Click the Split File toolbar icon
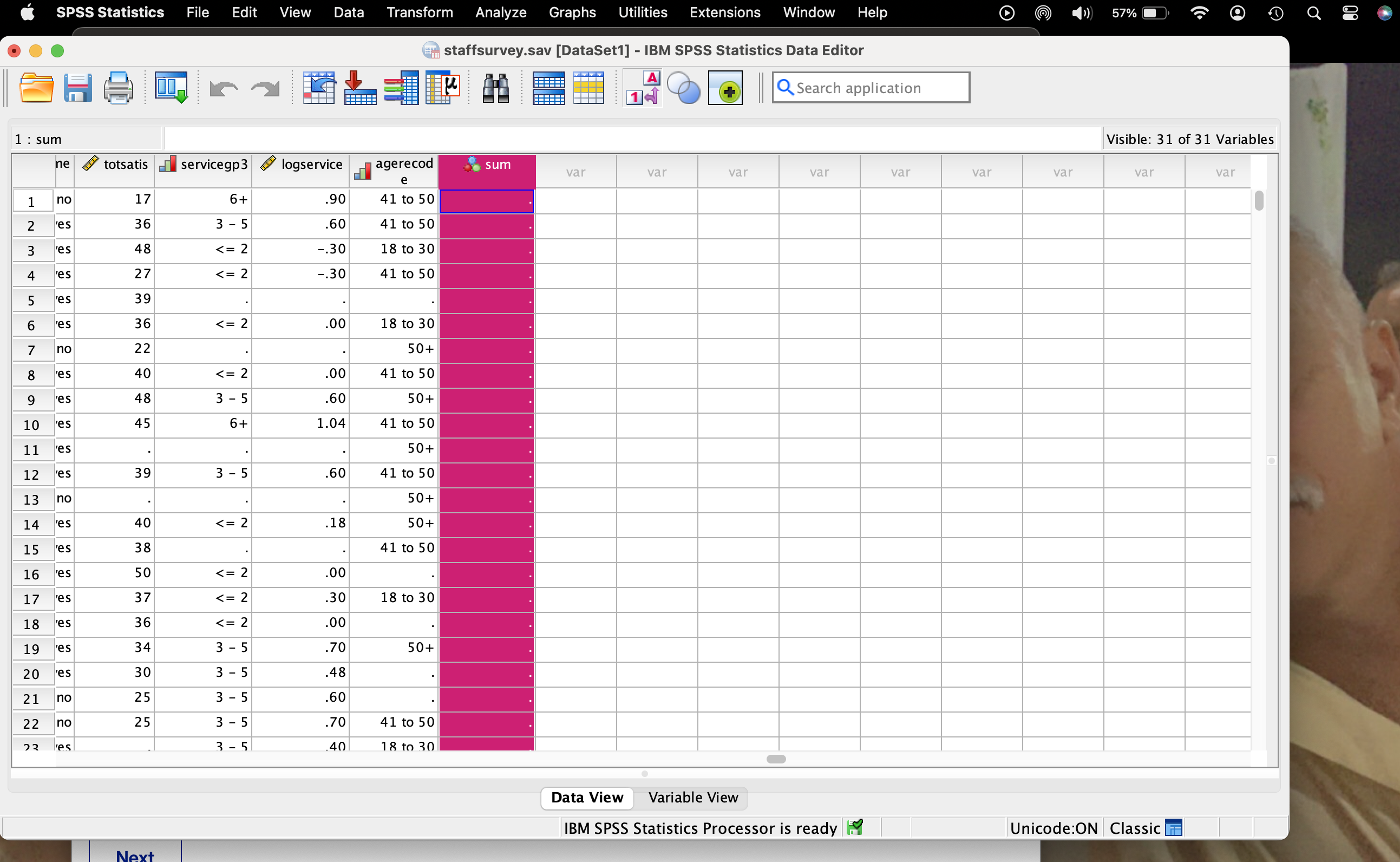Image resolution: width=1400 pixels, height=862 pixels. tap(548, 88)
